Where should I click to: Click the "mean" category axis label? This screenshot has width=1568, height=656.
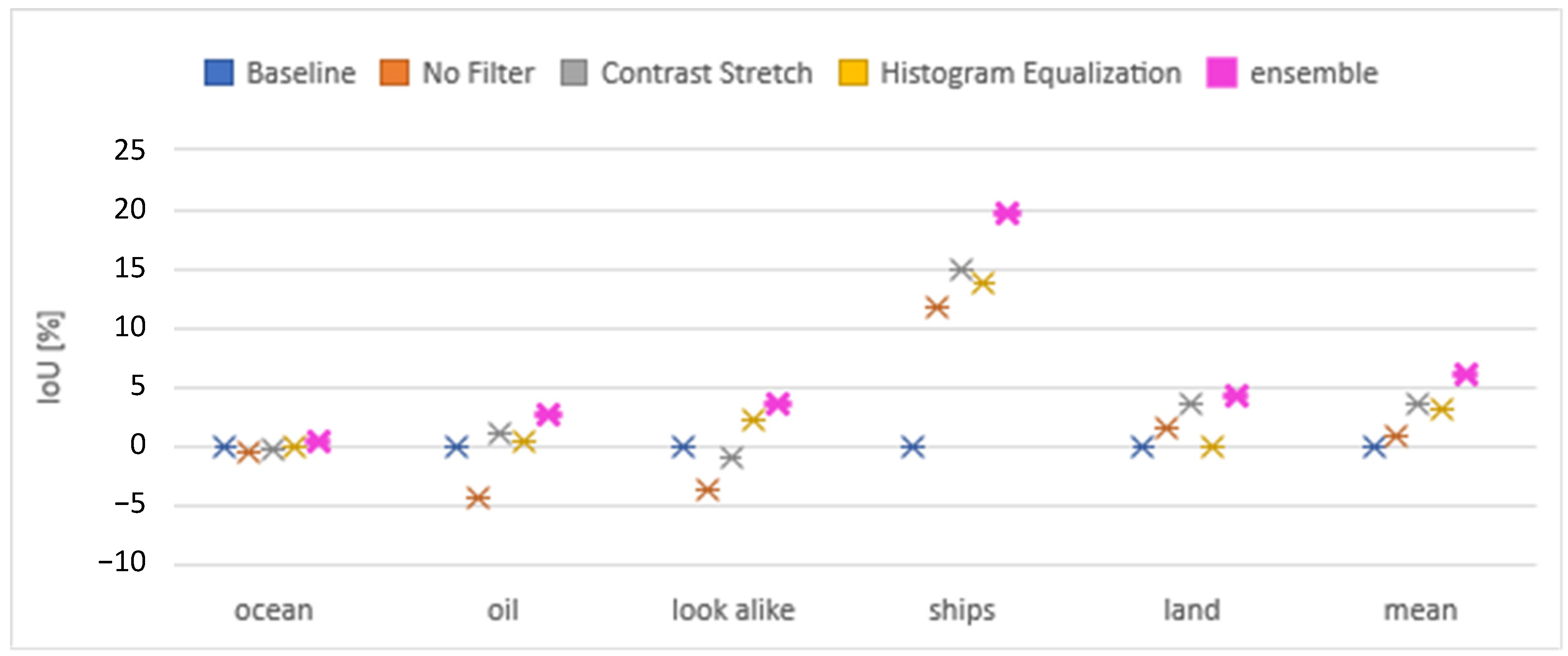pyautogui.click(x=1421, y=611)
